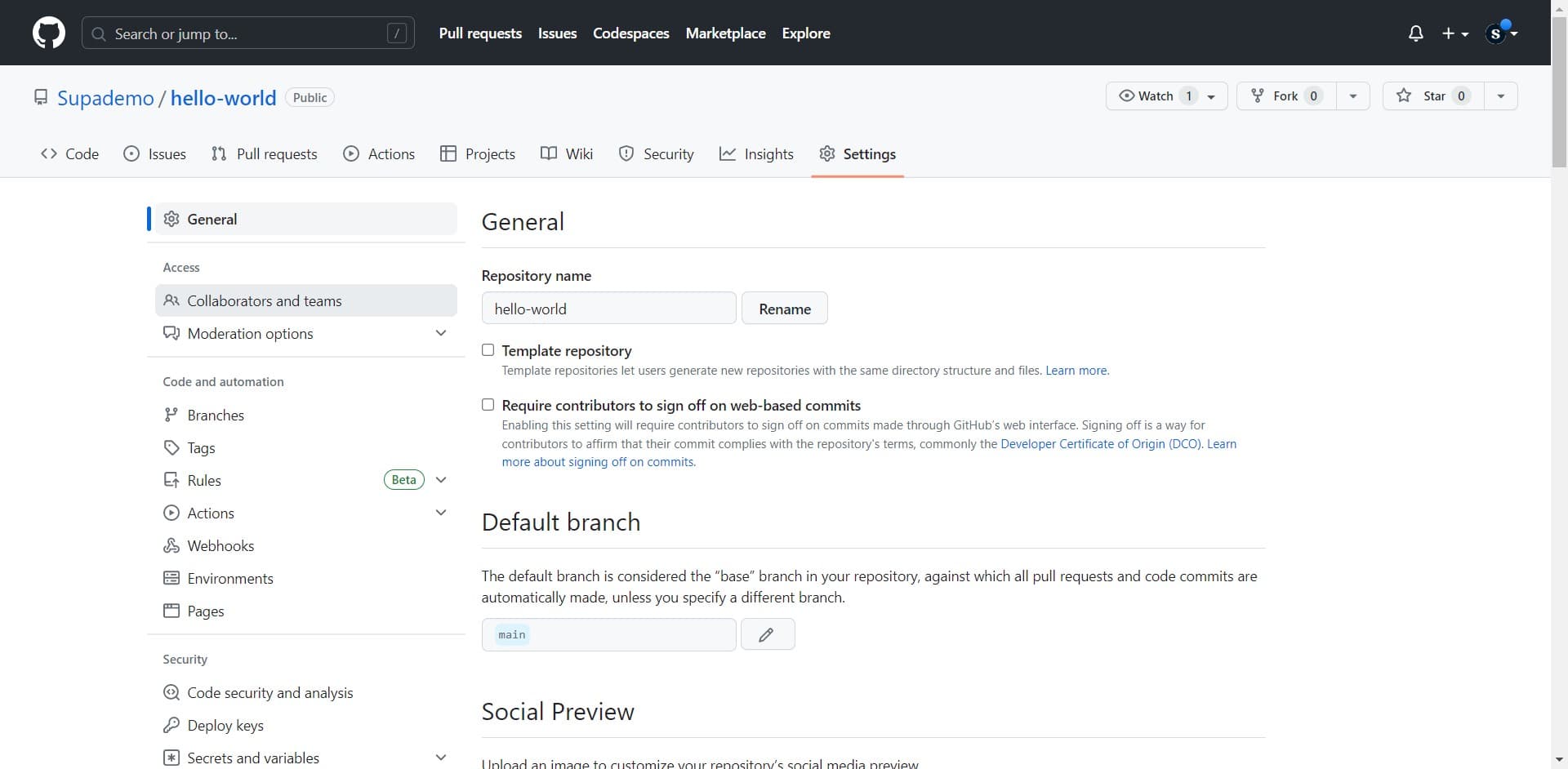Click the Rename button
Viewport: 1568px width, 769px height.
click(x=784, y=309)
